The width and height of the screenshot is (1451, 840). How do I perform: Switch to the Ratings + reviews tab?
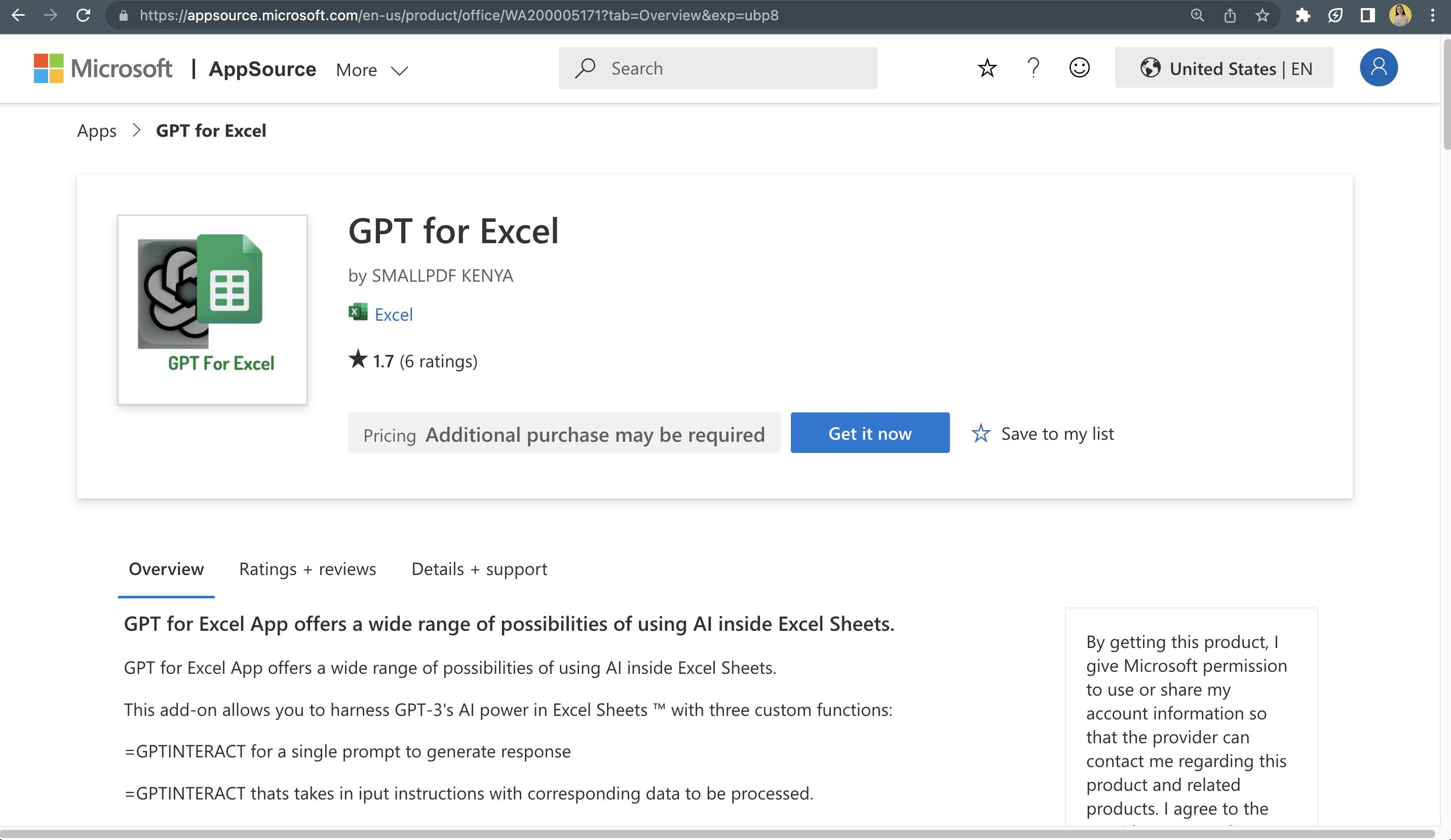coord(308,569)
